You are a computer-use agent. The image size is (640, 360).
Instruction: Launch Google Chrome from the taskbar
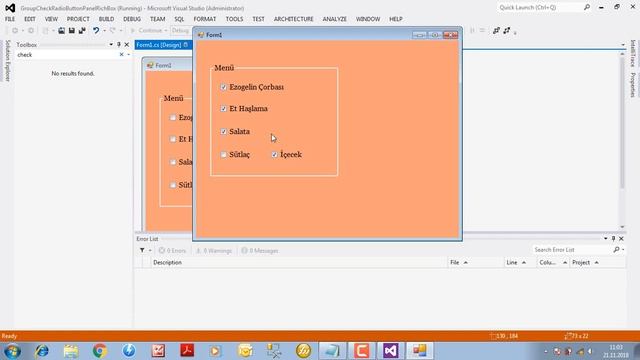[100, 351]
